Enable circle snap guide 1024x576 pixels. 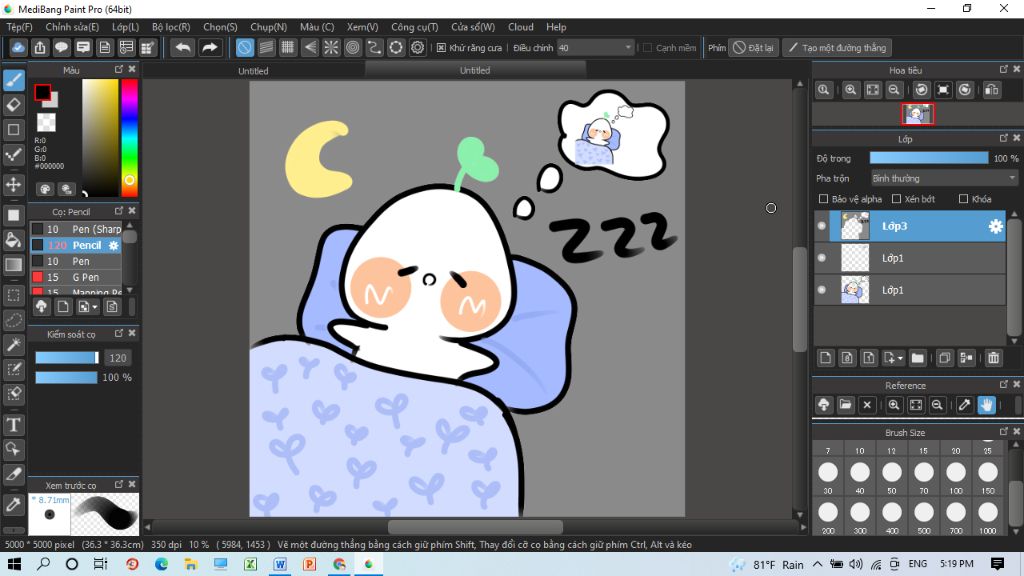[353, 48]
